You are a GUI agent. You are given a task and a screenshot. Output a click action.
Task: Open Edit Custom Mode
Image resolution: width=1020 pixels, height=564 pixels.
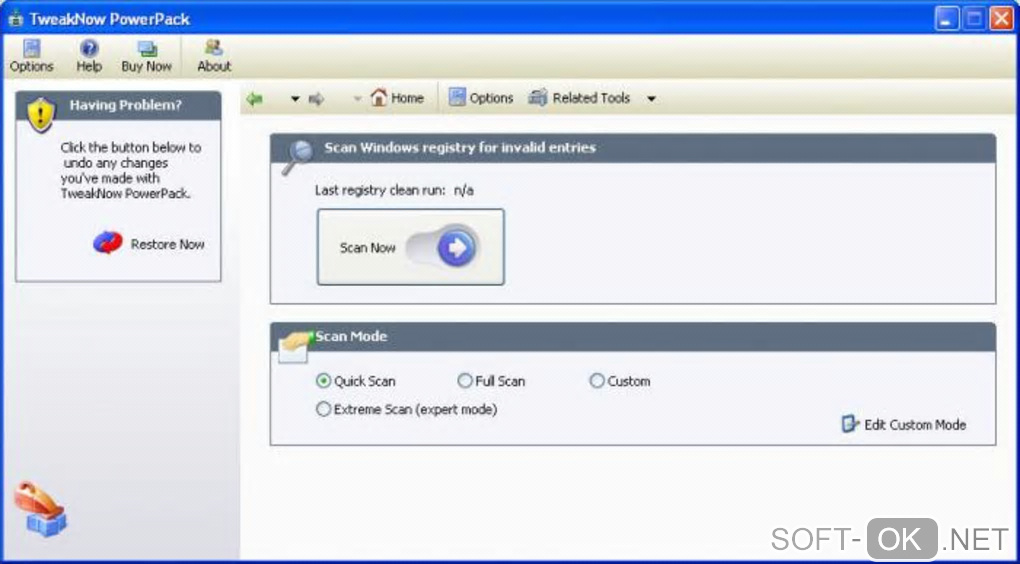904,425
